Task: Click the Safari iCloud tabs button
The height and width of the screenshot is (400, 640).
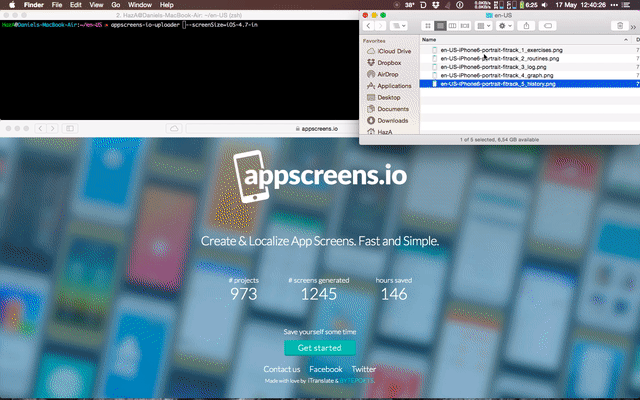Action: [174, 129]
